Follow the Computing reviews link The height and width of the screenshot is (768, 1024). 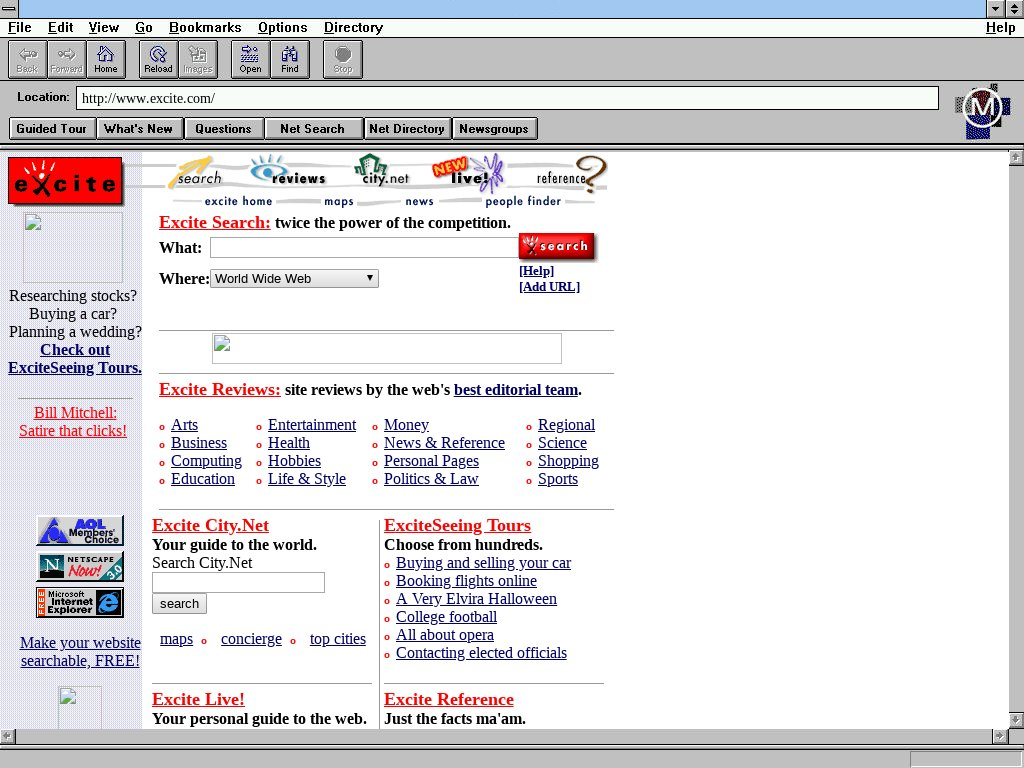[x=206, y=461]
